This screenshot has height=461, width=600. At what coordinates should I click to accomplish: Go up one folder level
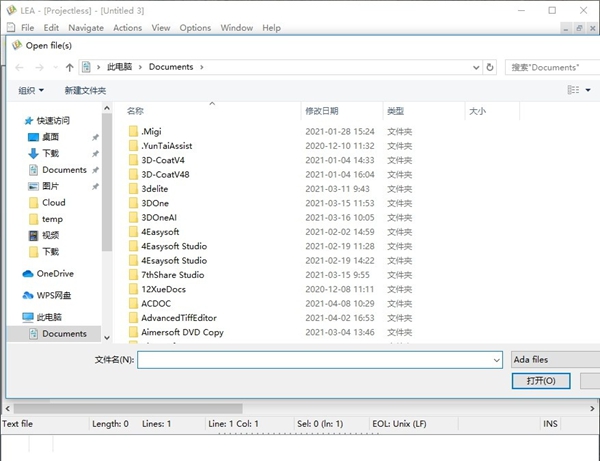click(x=69, y=68)
